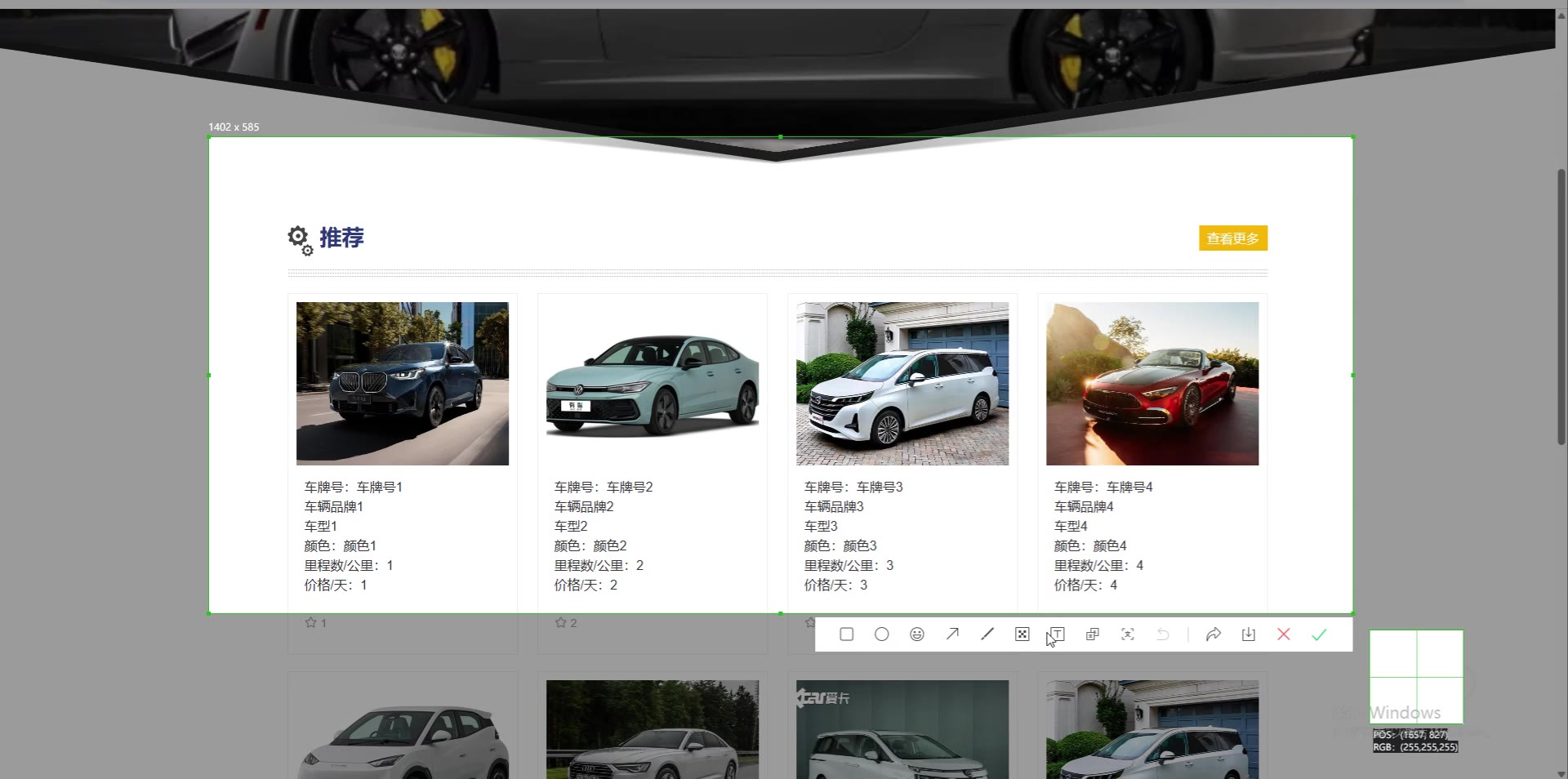
Task: Open the white hatchback thumbnail under star 1
Action: point(403,730)
